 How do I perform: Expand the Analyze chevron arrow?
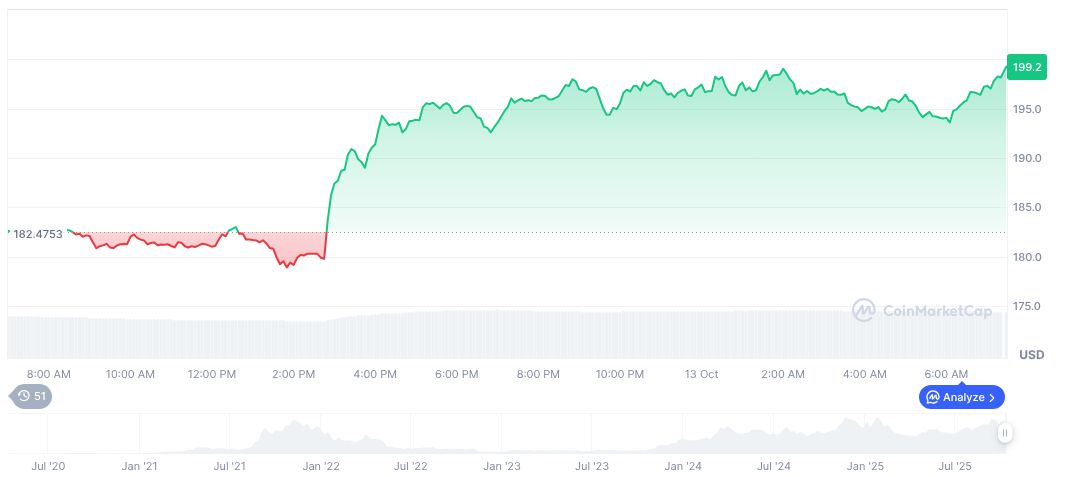991,397
